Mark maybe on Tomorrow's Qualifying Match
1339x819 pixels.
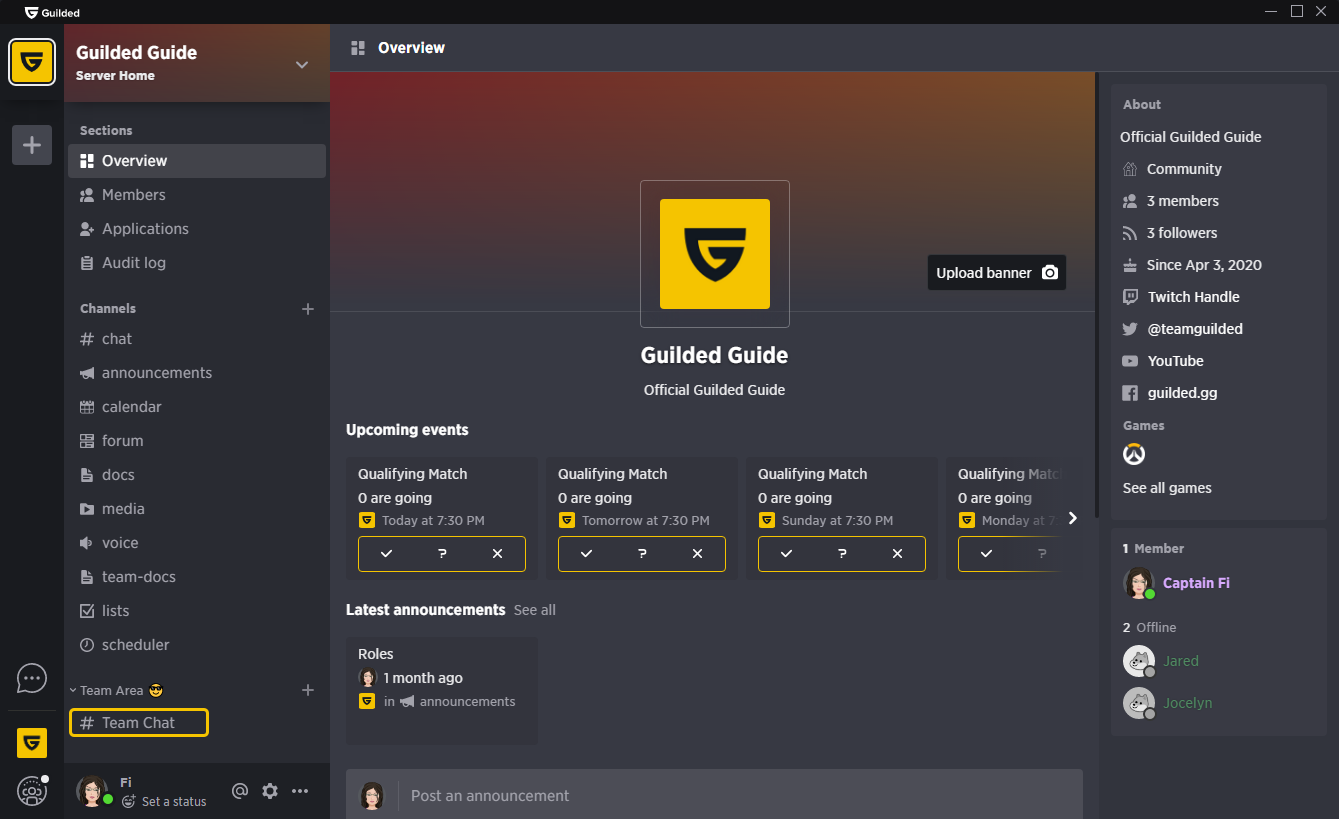coord(642,554)
